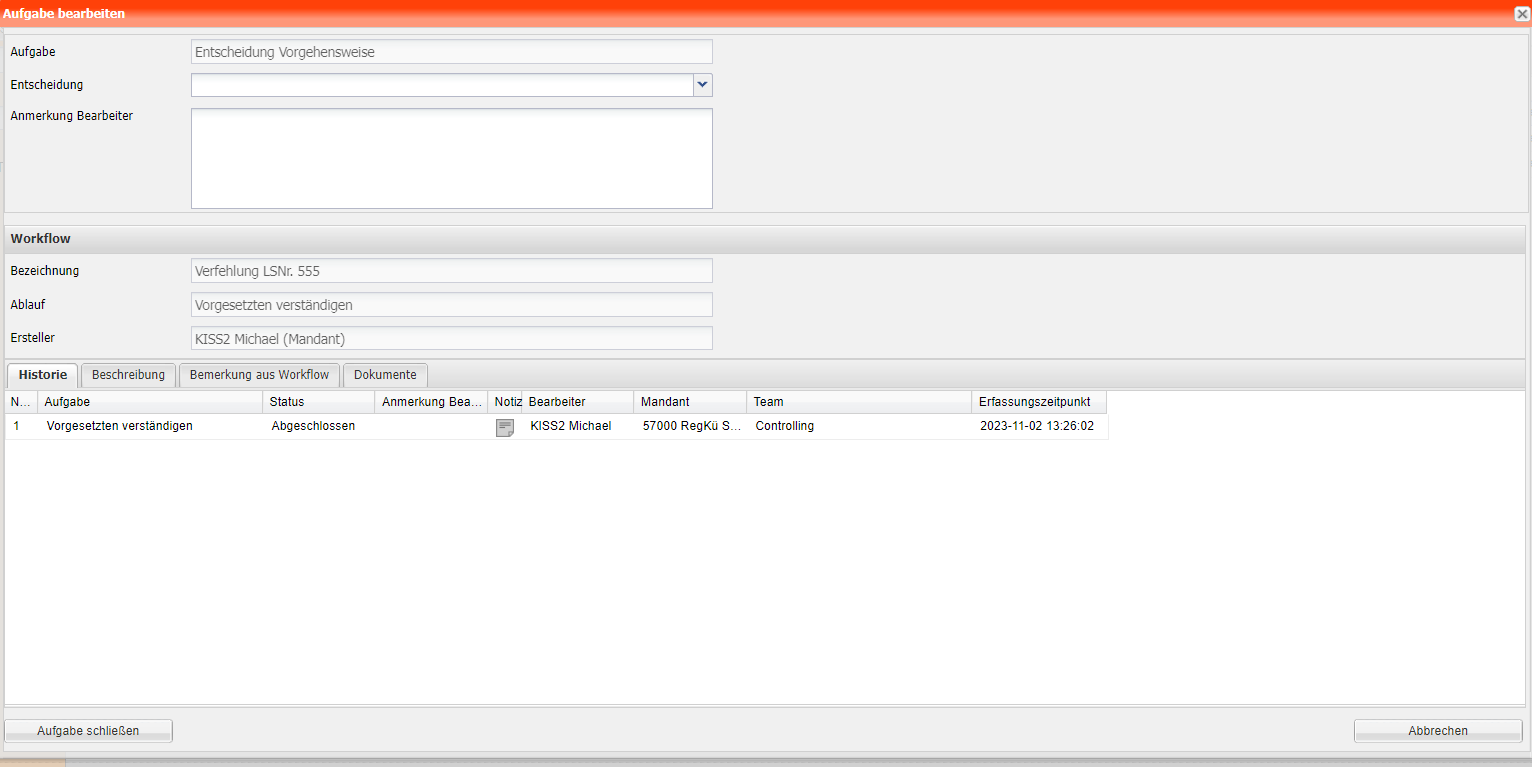Click the Bearbeiter column header
The width and height of the screenshot is (1532, 767).
(x=577, y=402)
